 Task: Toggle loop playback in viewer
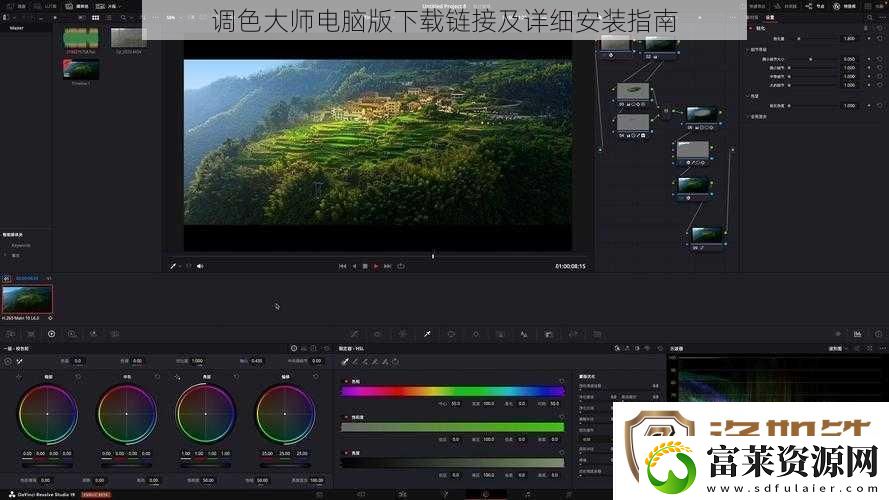401,266
